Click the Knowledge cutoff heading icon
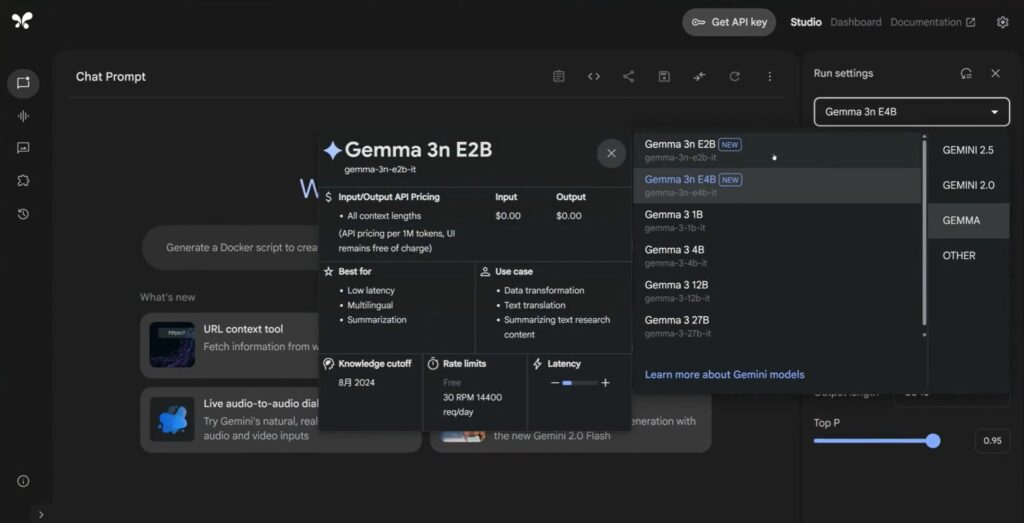Image resolution: width=1024 pixels, height=523 pixels. point(328,364)
